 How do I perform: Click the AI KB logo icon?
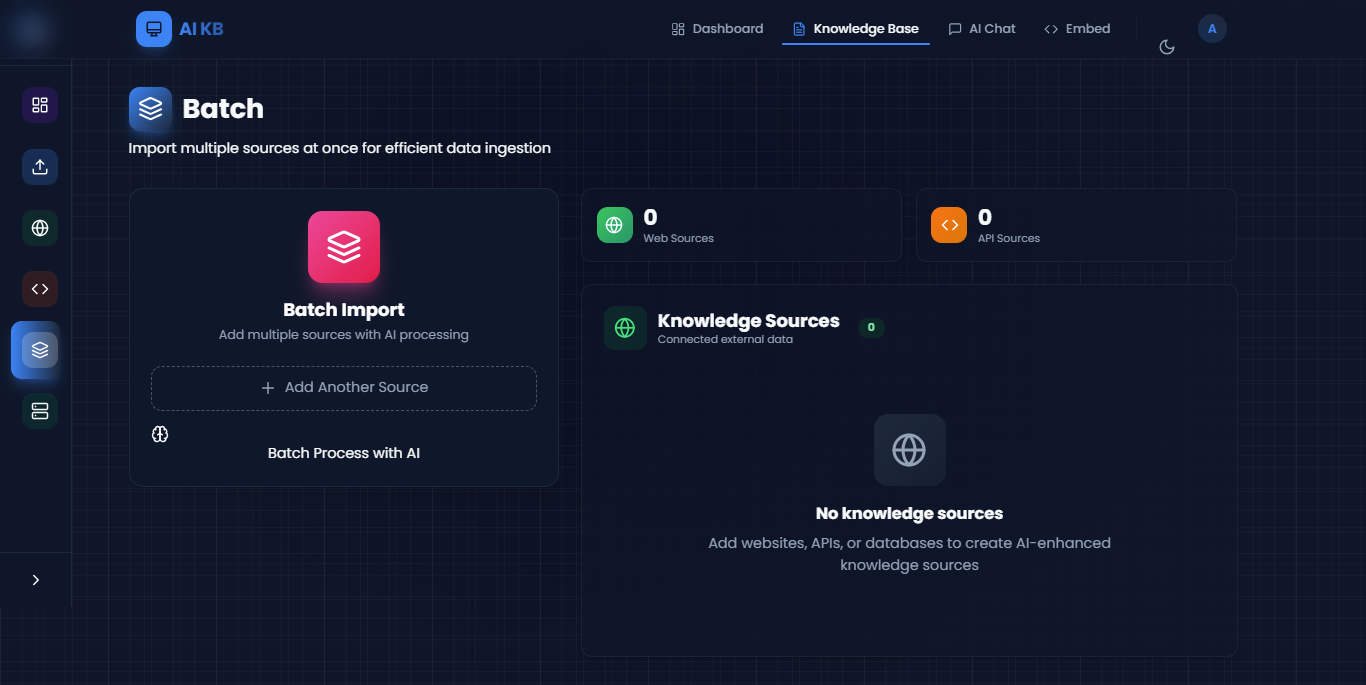coord(154,29)
